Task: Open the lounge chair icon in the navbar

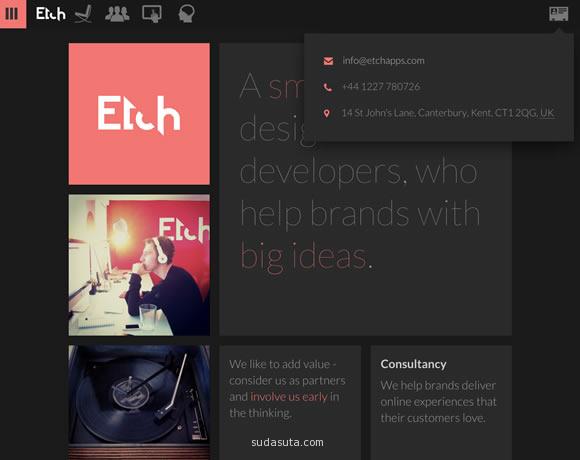Action: pyautogui.click(x=84, y=14)
